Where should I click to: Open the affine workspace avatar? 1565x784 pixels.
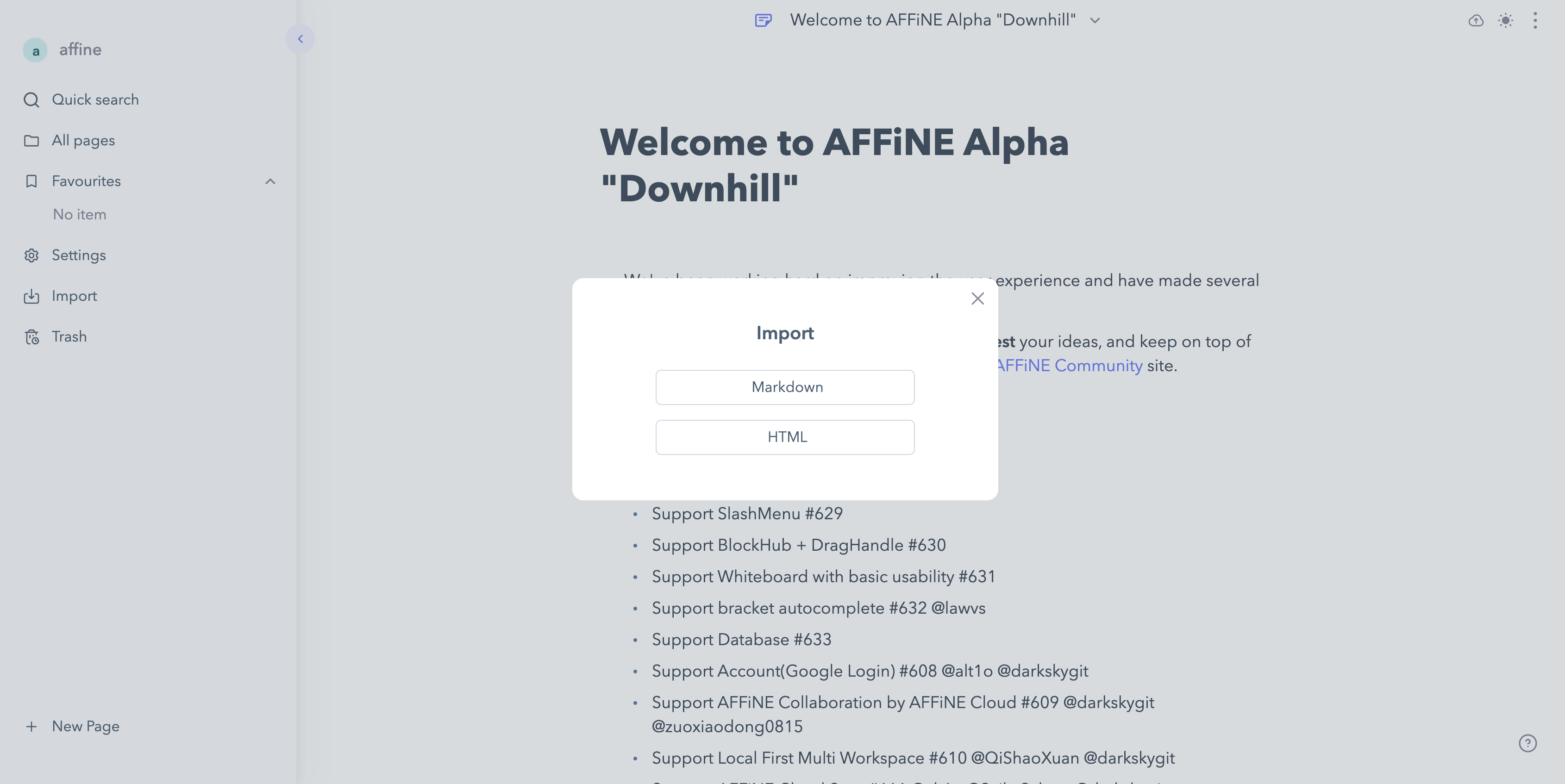coord(36,50)
